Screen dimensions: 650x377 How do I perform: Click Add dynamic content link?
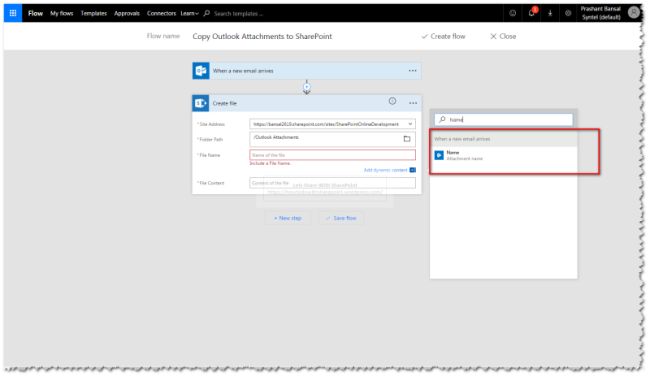(x=386, y=170)
